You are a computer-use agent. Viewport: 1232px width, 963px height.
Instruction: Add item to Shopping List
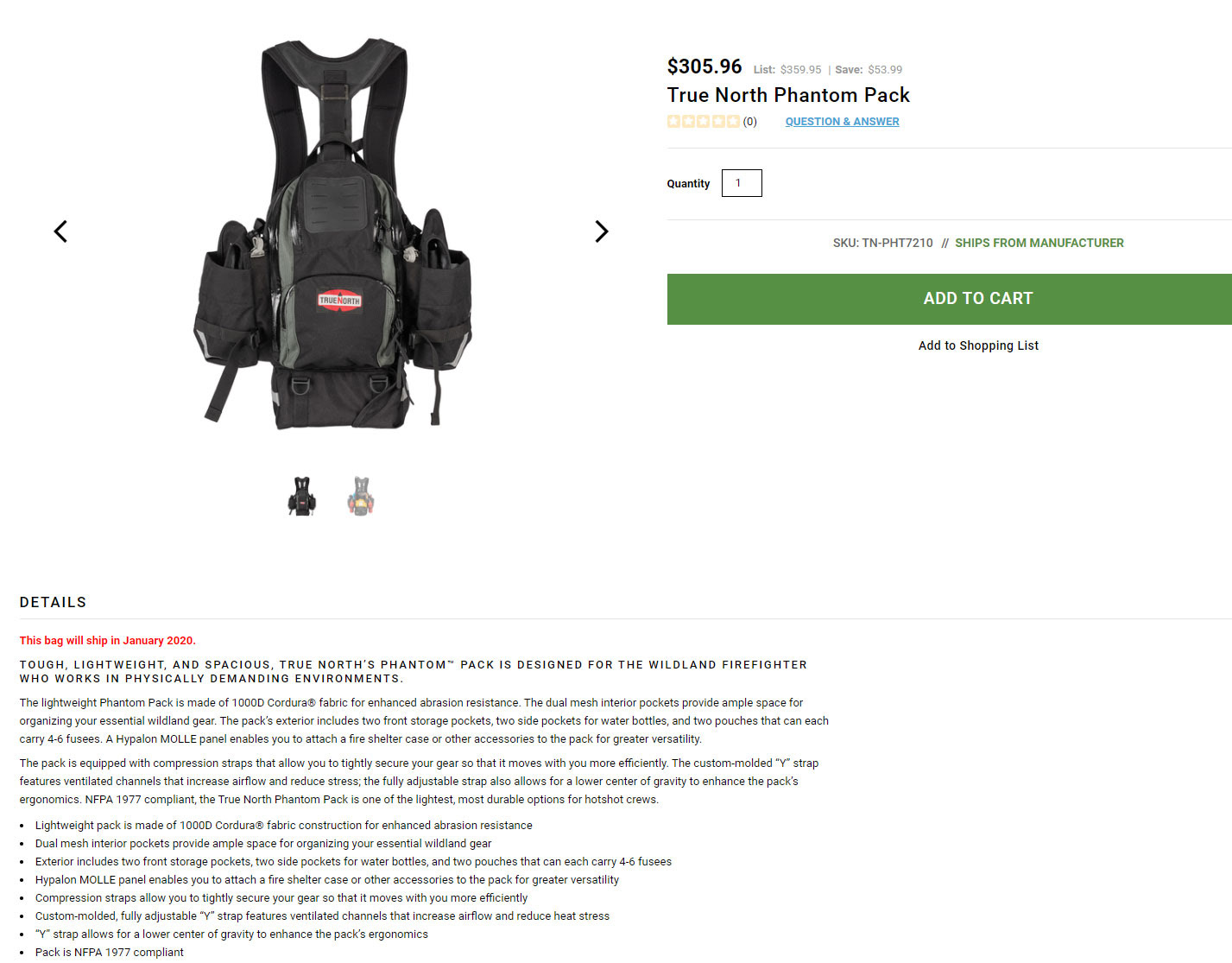978,345
